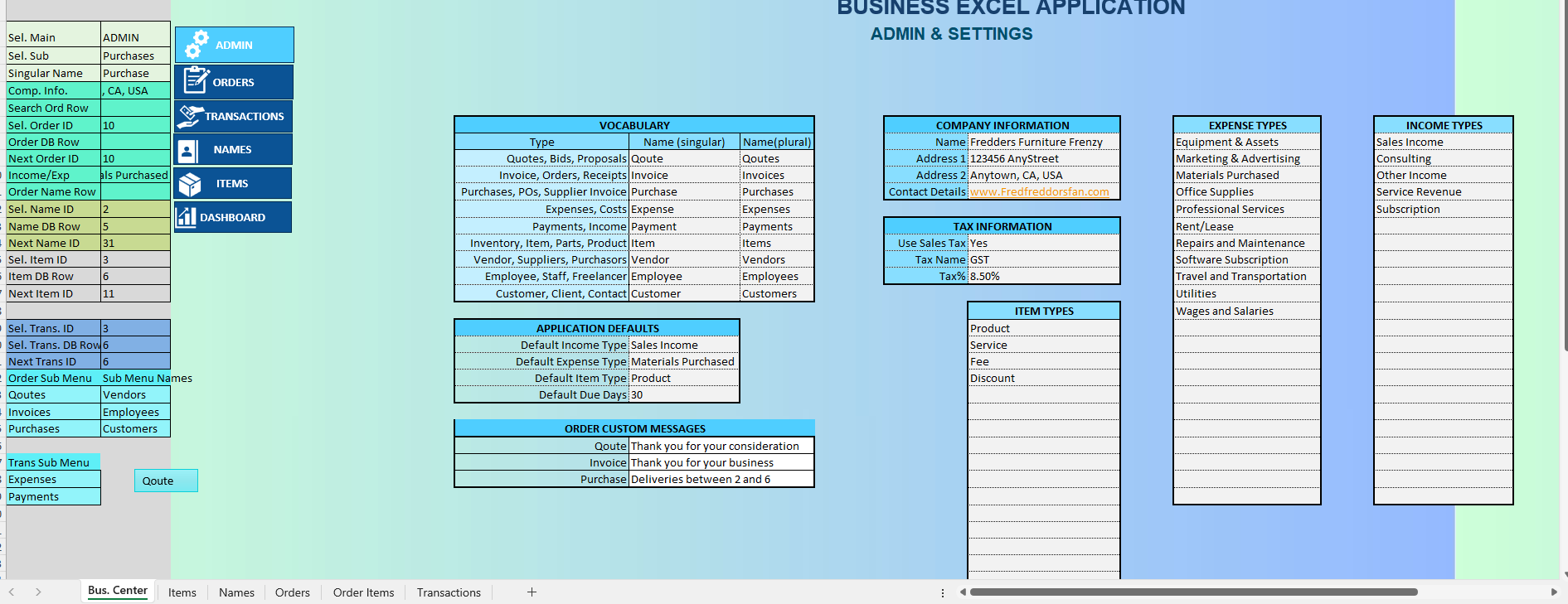
Task: Select the Fee item type
Action: point(1044,361)
